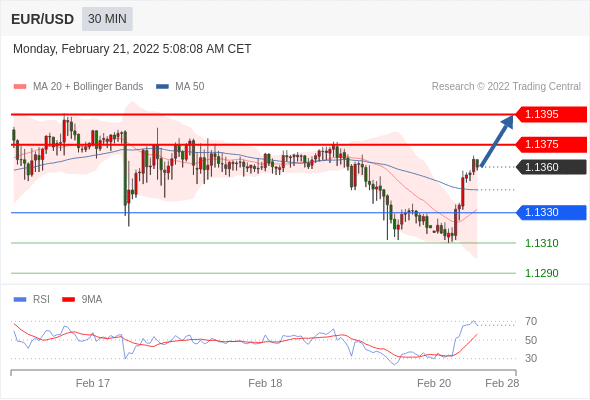Click the MA 50 legend label

190,87
